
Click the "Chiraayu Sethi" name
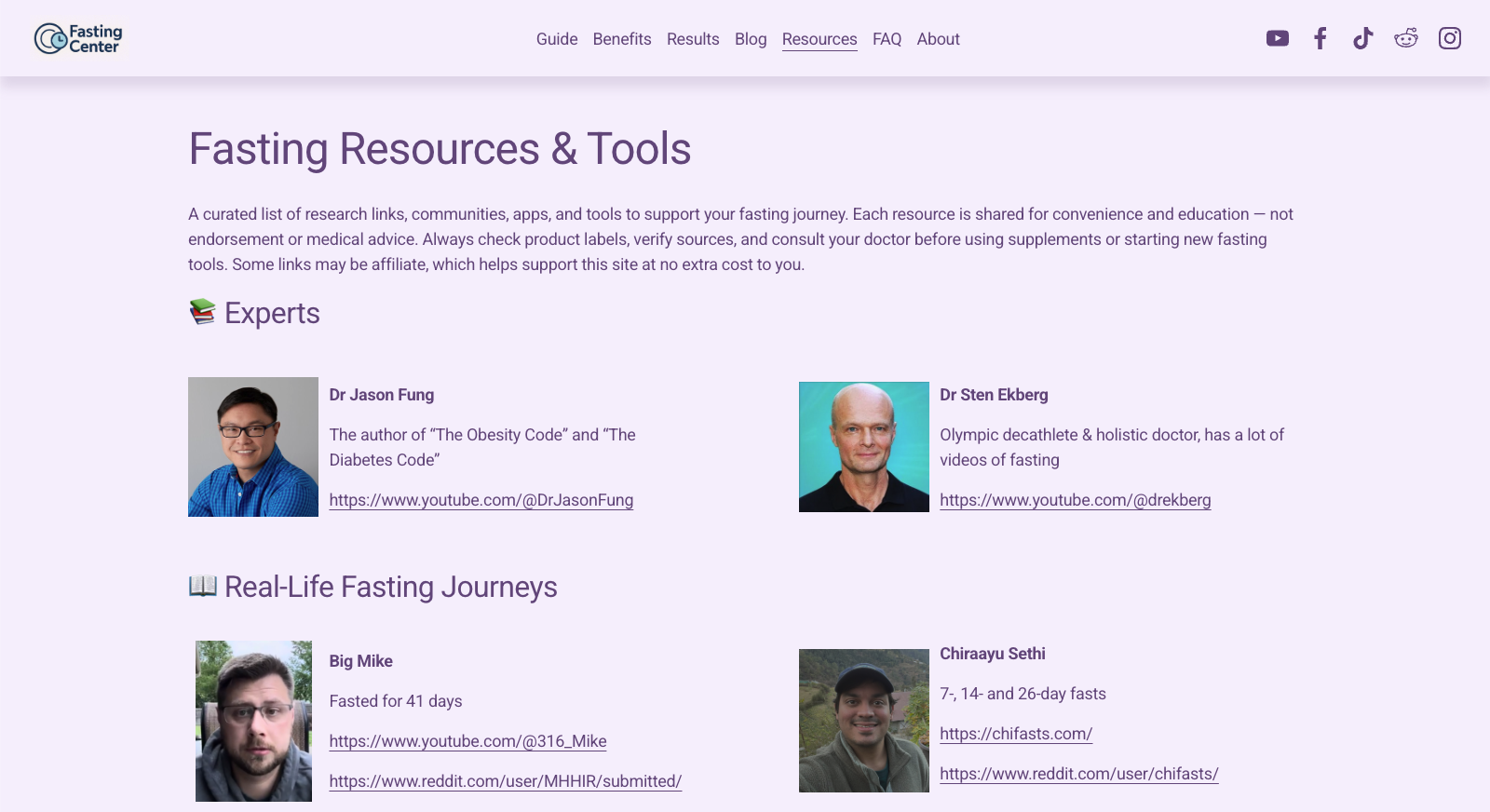point(993,654)
